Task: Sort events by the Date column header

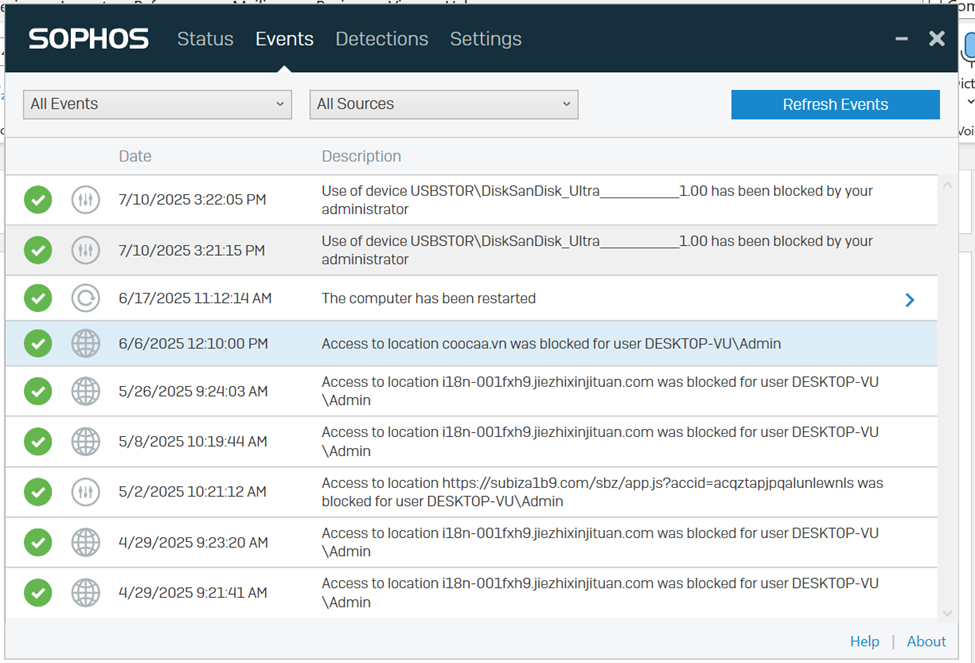Action: tap(135, 156)
